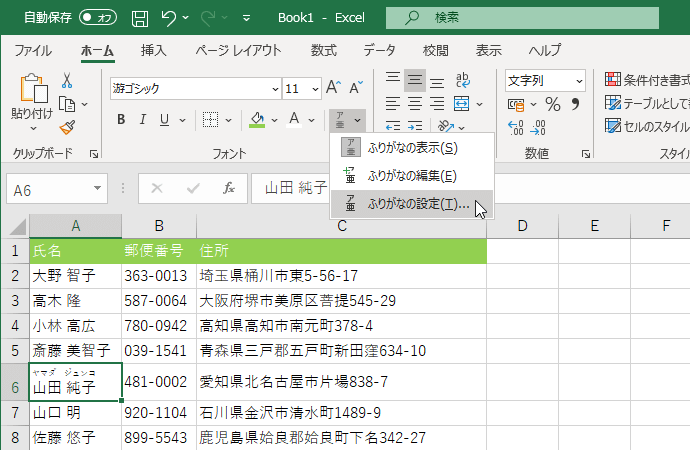
Task: Decrease font size with small A icon
Action: point(356,87)
